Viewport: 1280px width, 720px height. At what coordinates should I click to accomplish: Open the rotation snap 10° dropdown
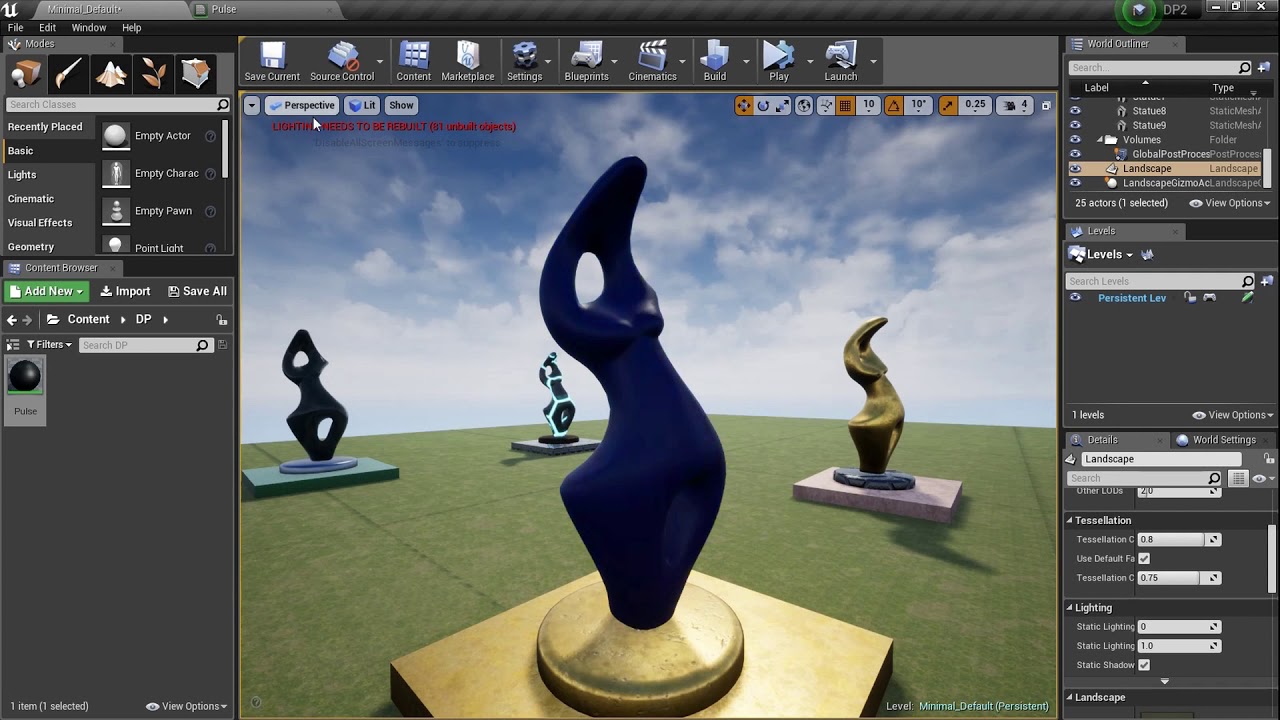click(918, 105)
